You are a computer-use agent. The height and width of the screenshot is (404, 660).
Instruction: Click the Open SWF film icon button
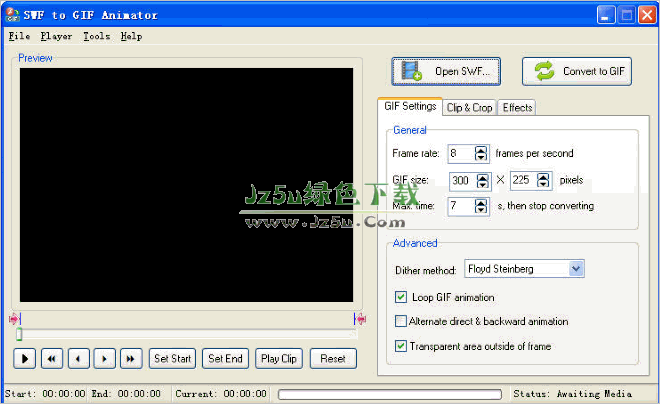446,72
